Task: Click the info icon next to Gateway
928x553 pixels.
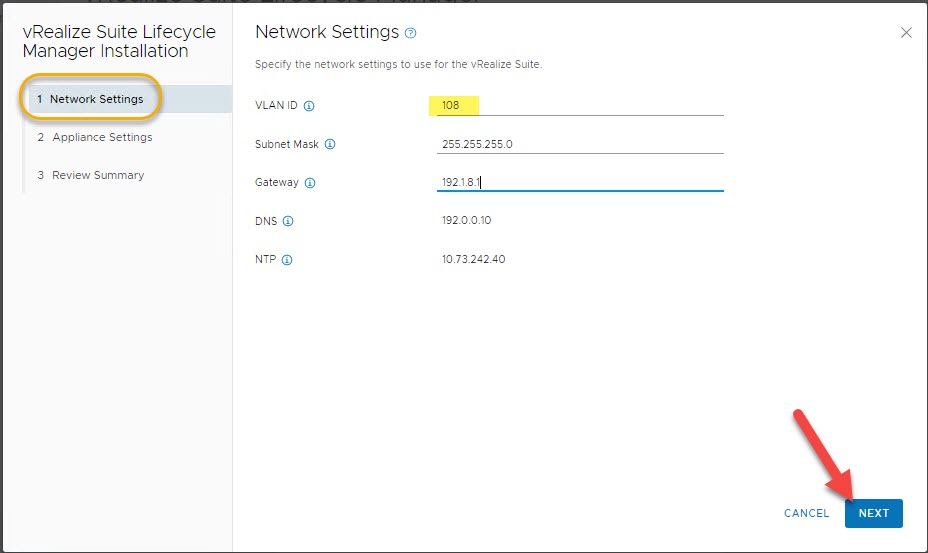Action: pos(310,183)
